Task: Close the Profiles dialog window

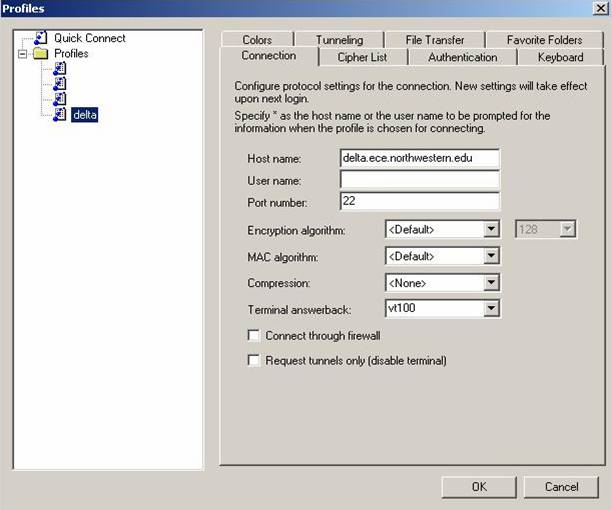Action: [x=600, y=8]
